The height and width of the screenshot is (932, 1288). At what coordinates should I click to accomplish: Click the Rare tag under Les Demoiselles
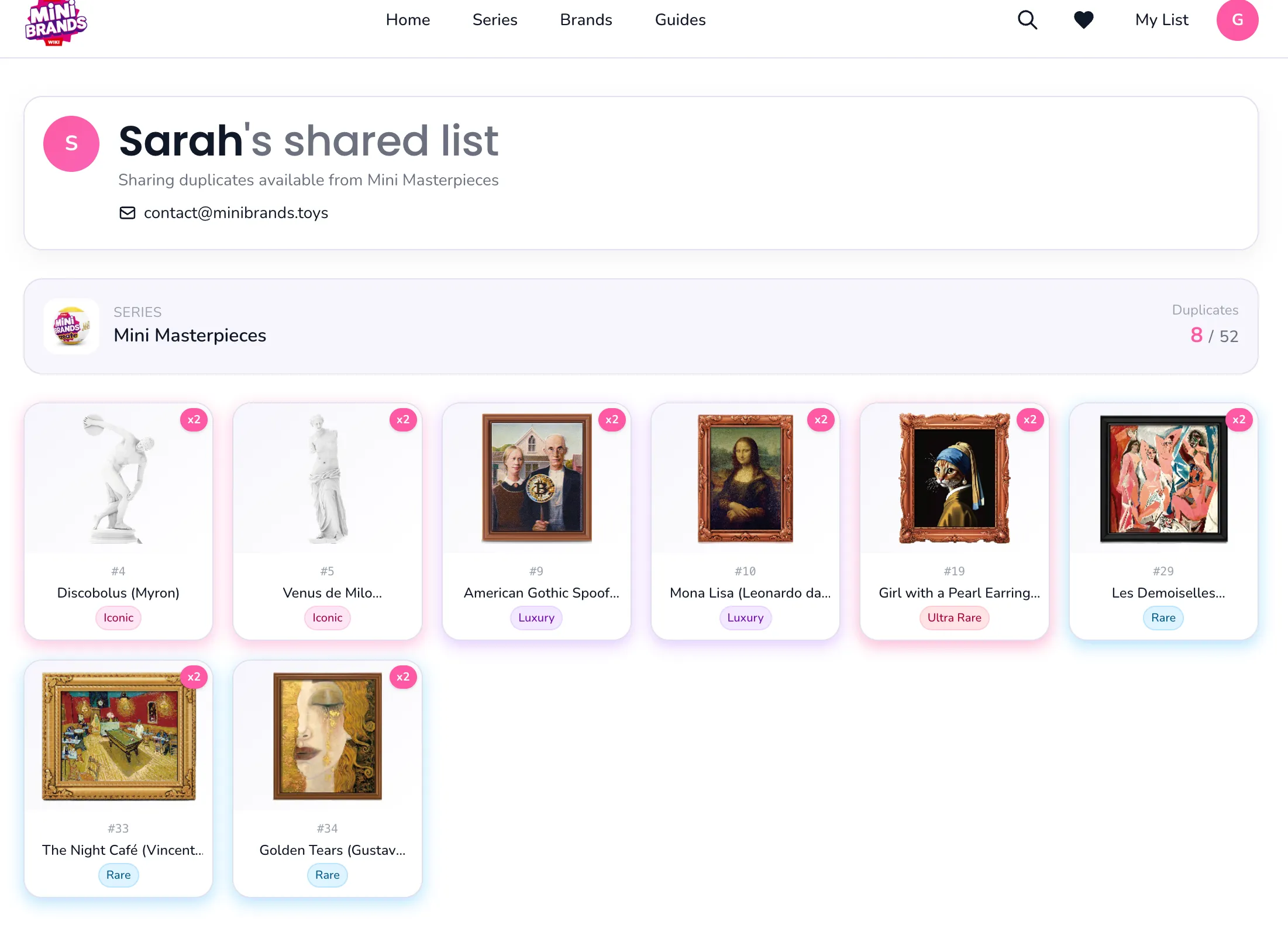[x=1163, y=617]
